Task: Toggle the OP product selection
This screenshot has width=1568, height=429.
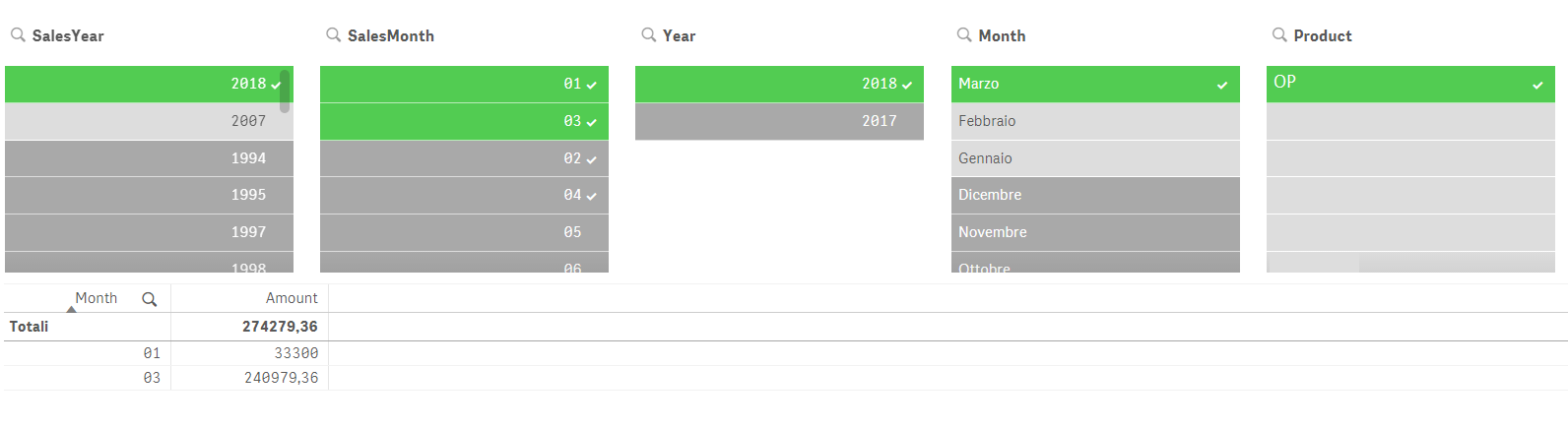Action: [x=1410, y=84]
